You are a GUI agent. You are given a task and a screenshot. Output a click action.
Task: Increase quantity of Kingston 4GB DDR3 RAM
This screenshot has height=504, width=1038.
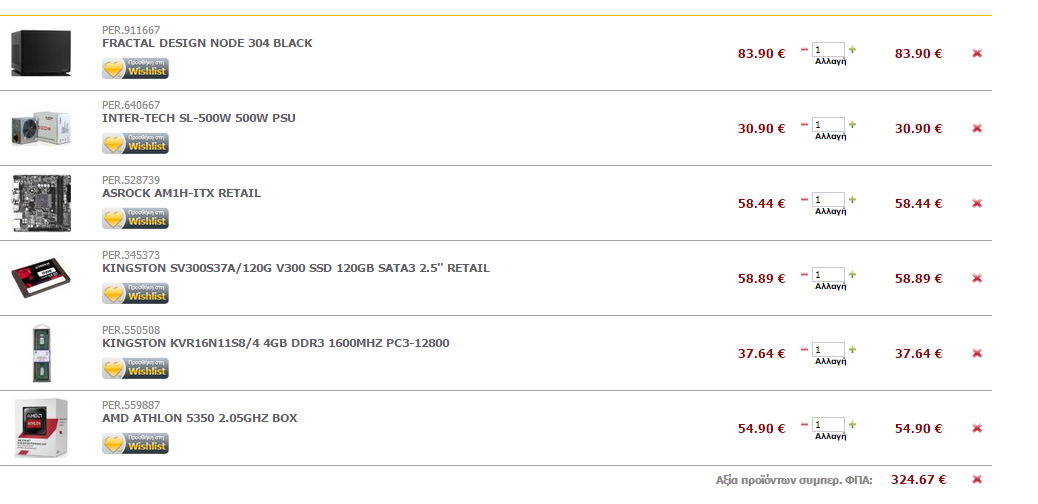852,350
